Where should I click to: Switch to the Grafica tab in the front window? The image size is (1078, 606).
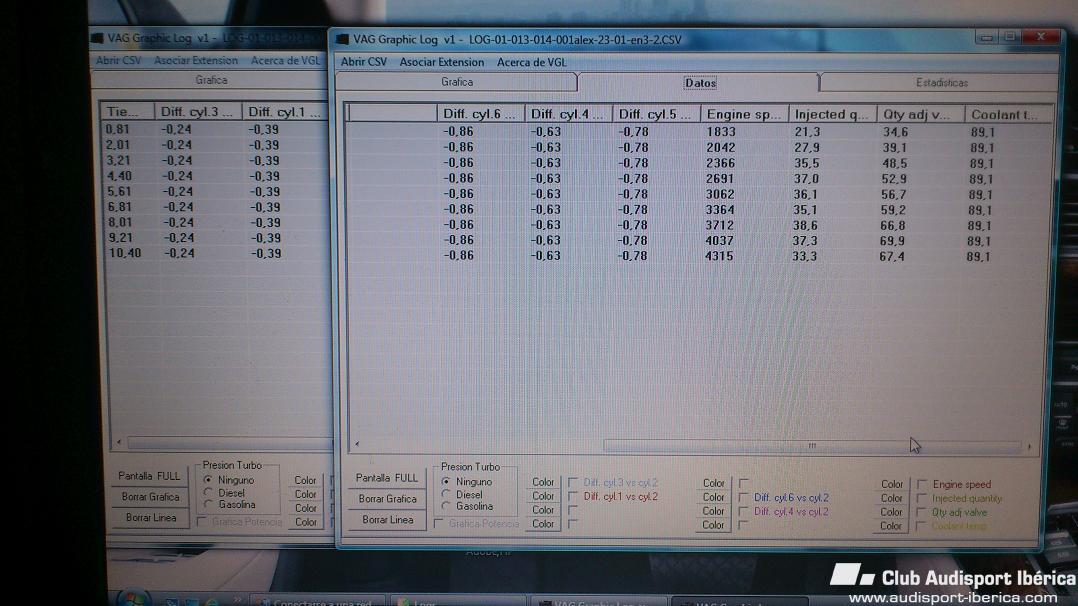(456, 82)
